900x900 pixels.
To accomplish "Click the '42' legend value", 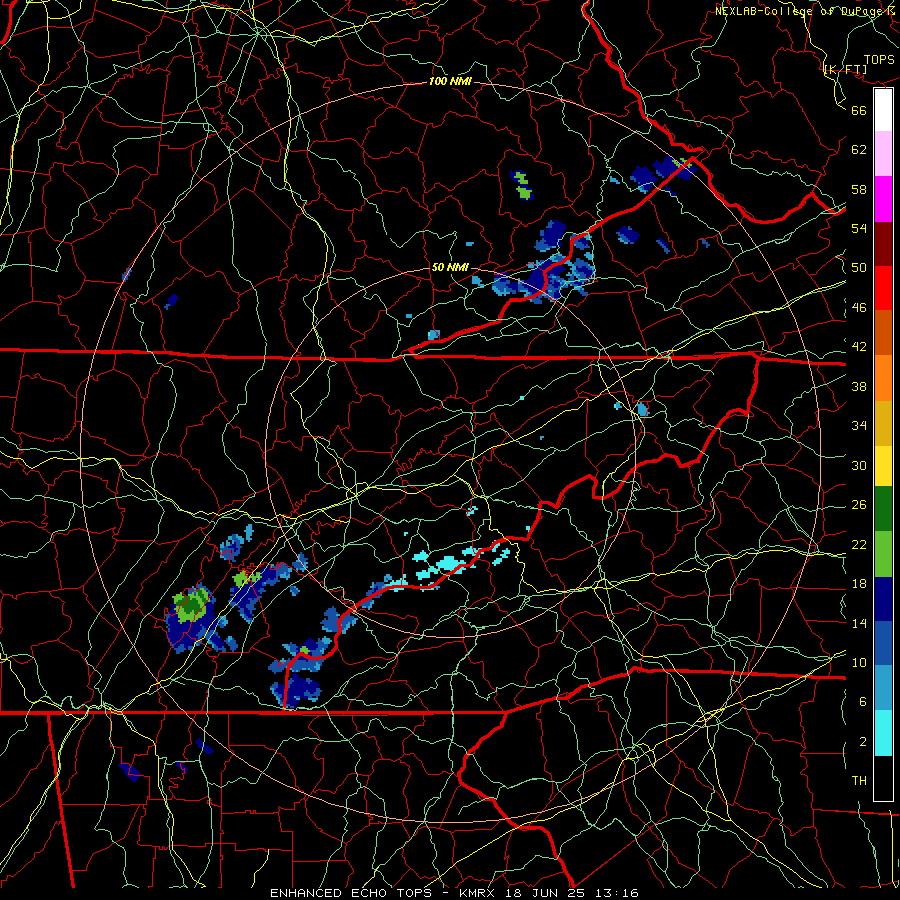I will [859, 347].
